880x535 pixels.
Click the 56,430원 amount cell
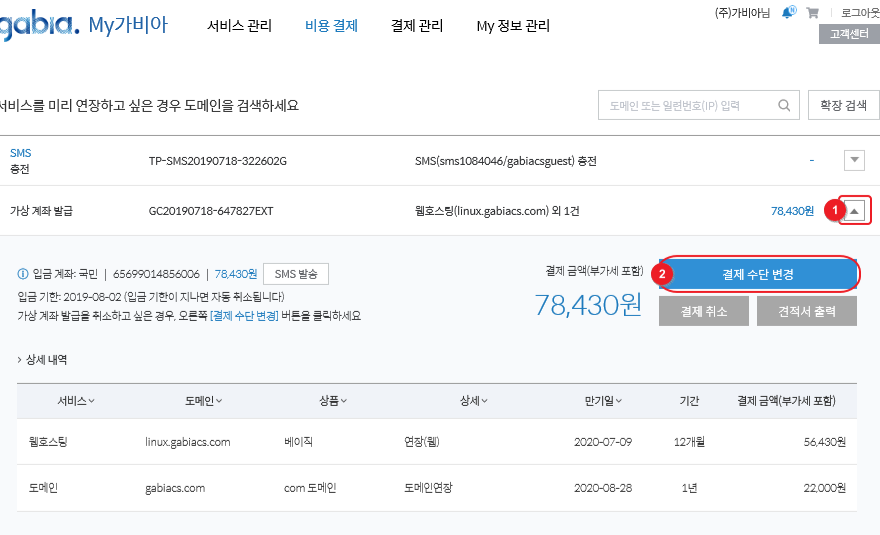pyautogui.click(x=824, y=442)
